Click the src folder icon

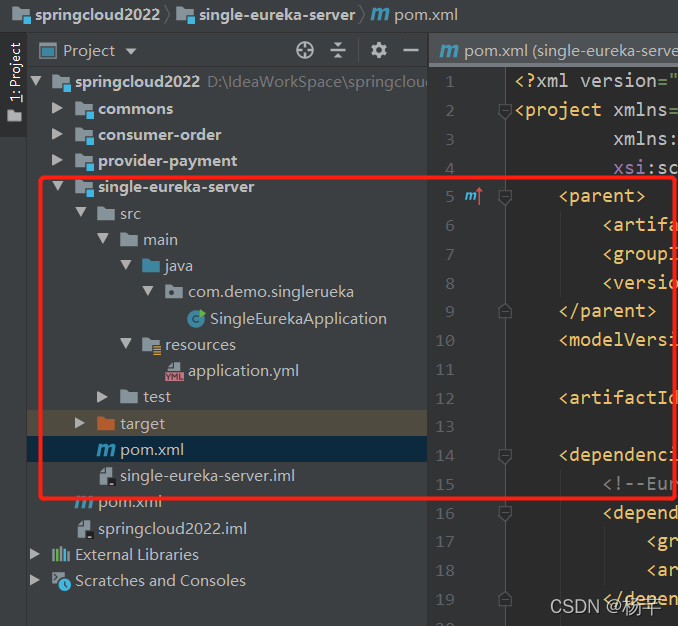click(106, 214)
